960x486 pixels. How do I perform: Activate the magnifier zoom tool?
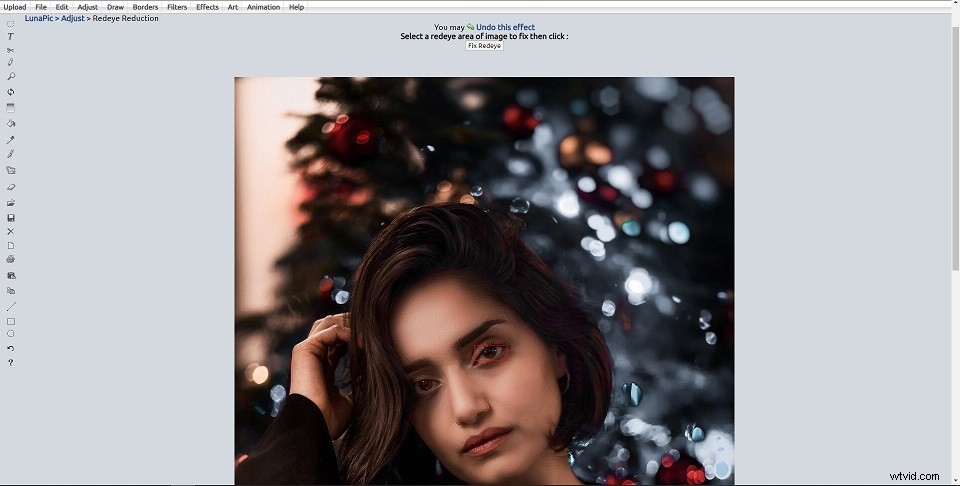(10, 77)
